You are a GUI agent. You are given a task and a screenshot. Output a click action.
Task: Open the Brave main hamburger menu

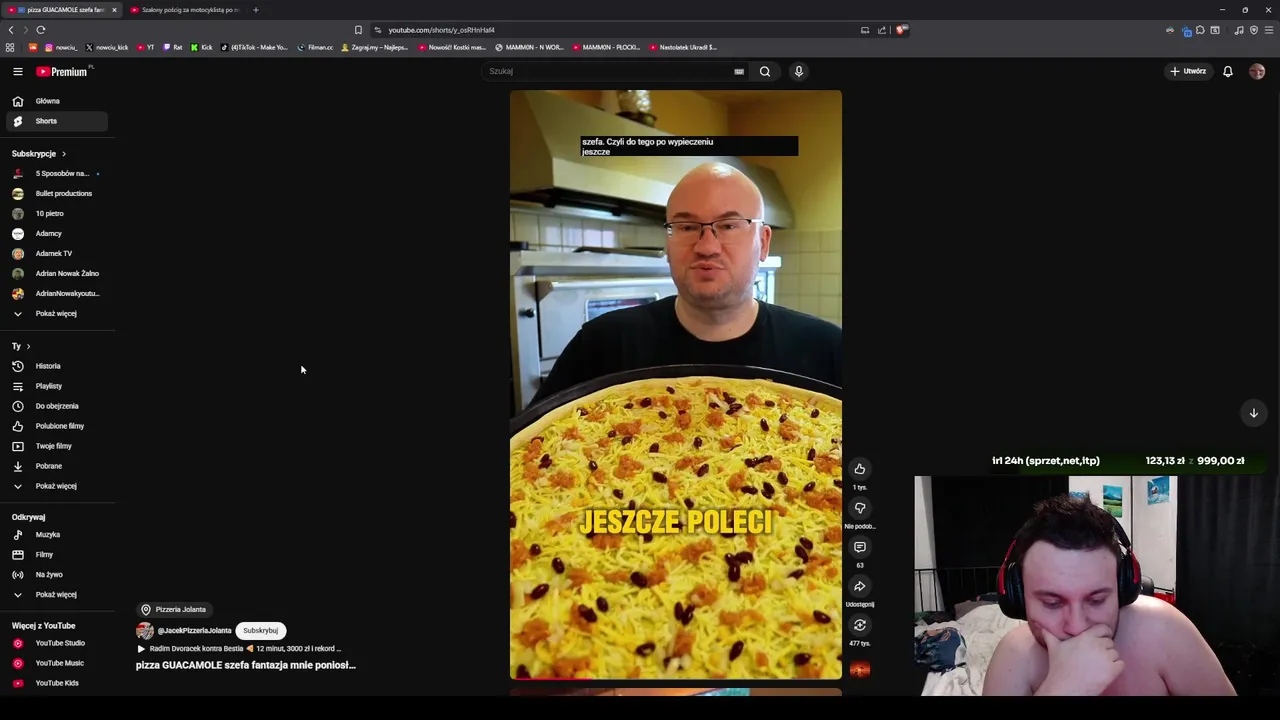coord(1270,30)
